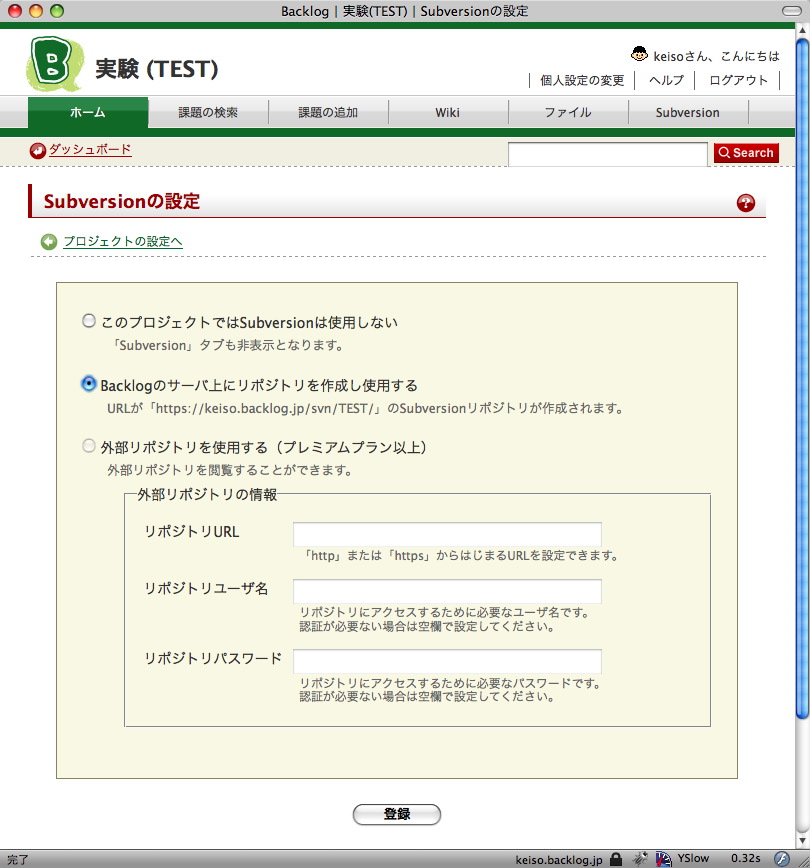Open the 課題の検索 tab
Viewport: 810px width, 868px height.
(208, 113)
